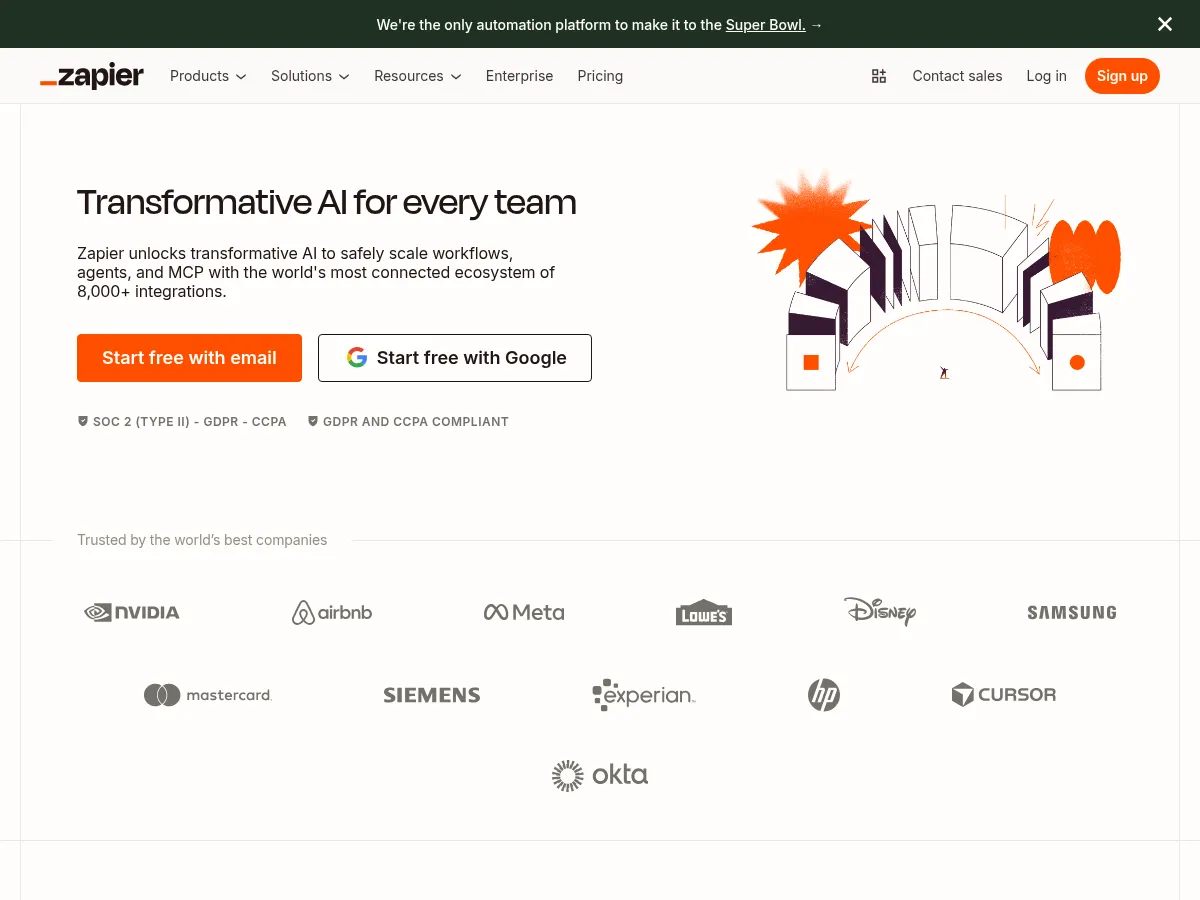Viewport: 1200px width, 900px height.
Task: Click the orange Sign up button
Action: tap(1122, 76)
